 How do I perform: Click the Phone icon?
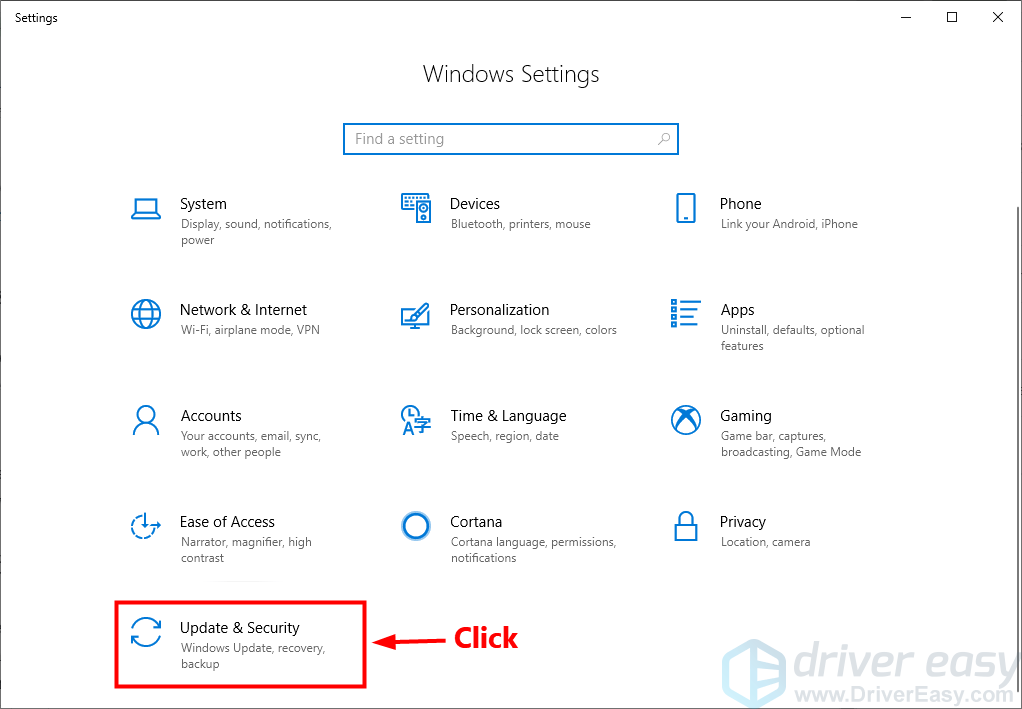click(x=686, y=208)
